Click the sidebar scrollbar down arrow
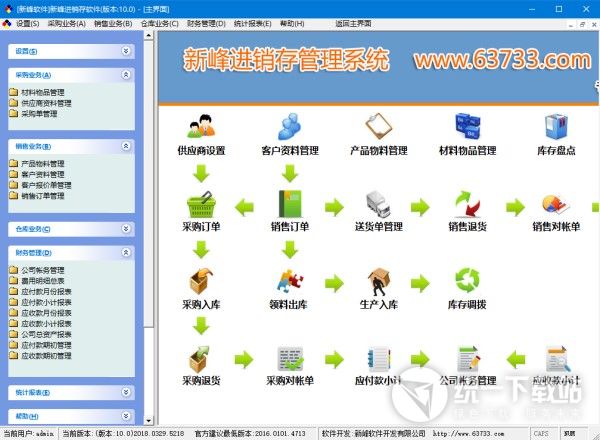 point(149,420)
